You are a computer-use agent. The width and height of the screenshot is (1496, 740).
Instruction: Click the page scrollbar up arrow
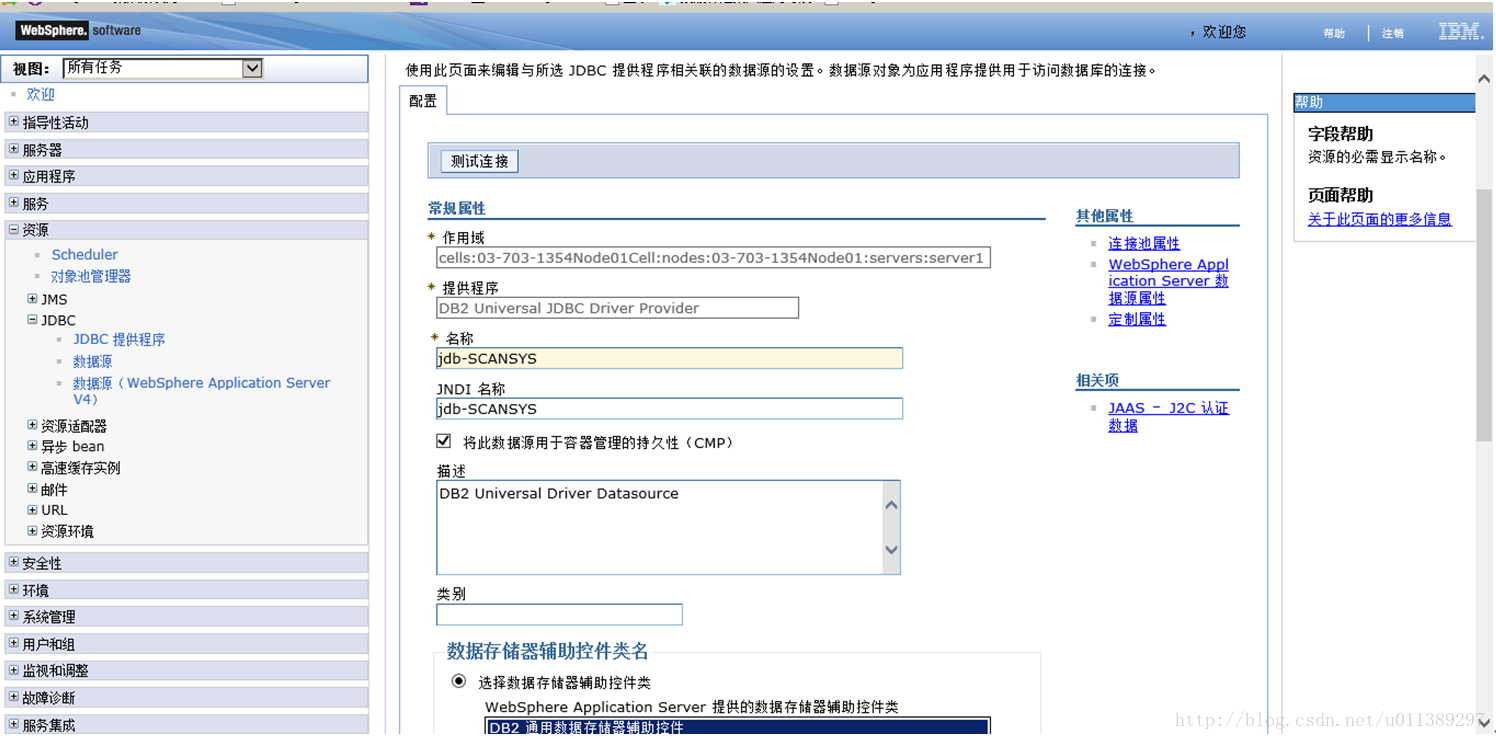tap(1484, 79)
